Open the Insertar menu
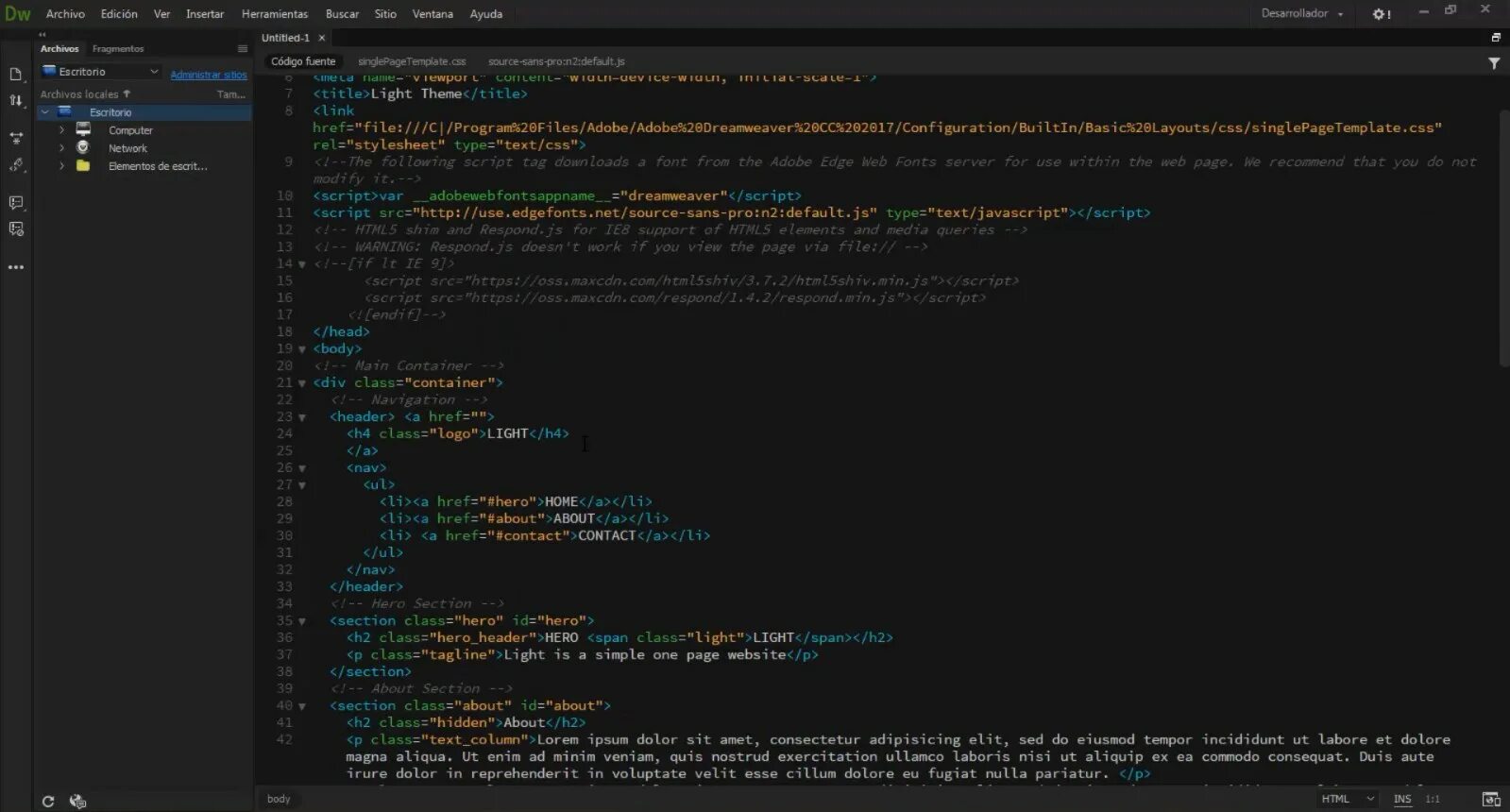 point(205,14)
